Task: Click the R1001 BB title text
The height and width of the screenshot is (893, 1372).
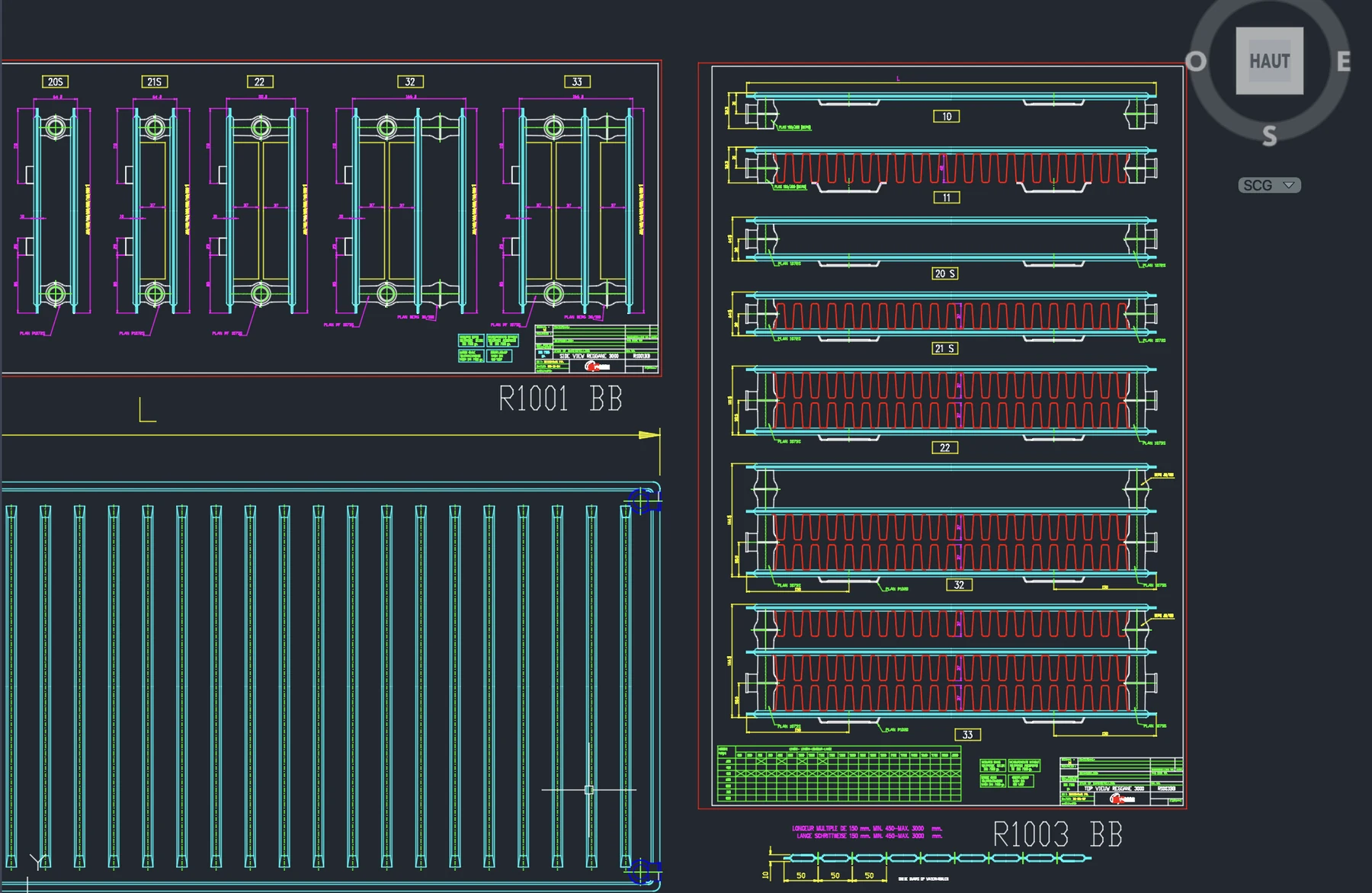Action: pos(560,398)
